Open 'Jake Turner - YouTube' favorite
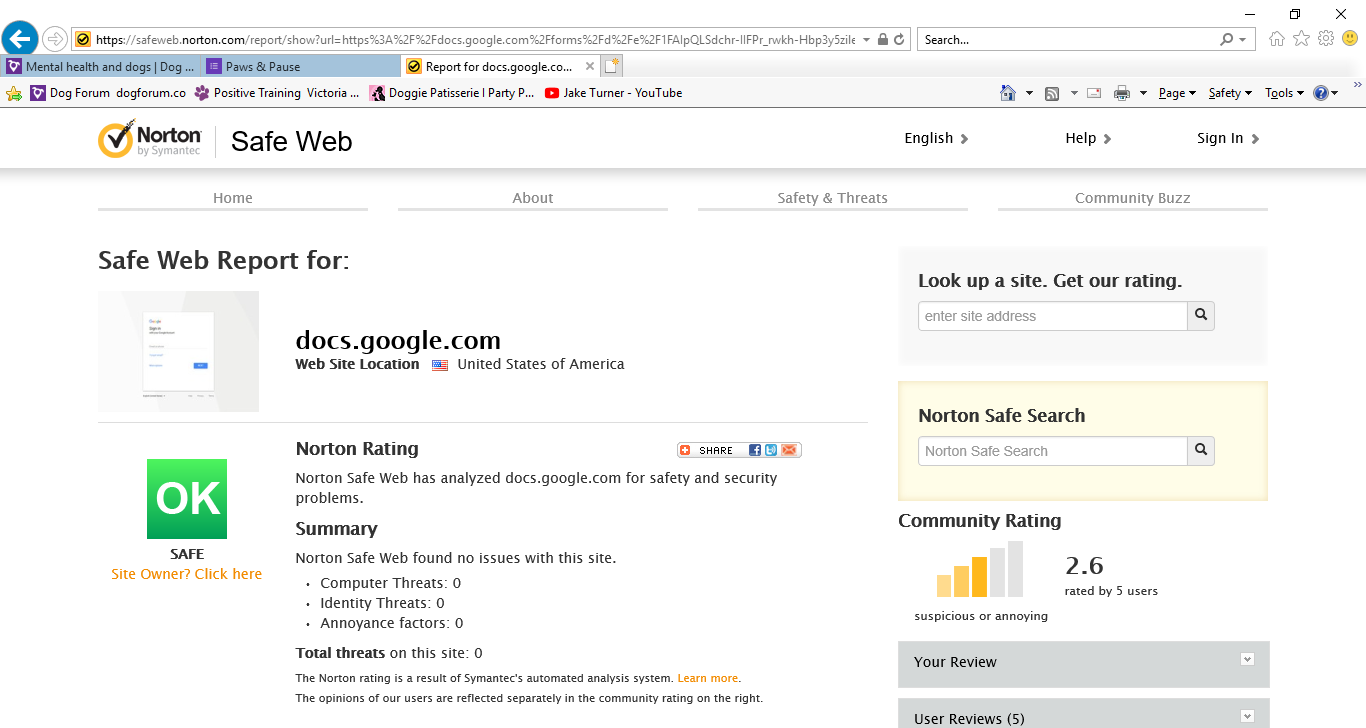 coord(614,93)
